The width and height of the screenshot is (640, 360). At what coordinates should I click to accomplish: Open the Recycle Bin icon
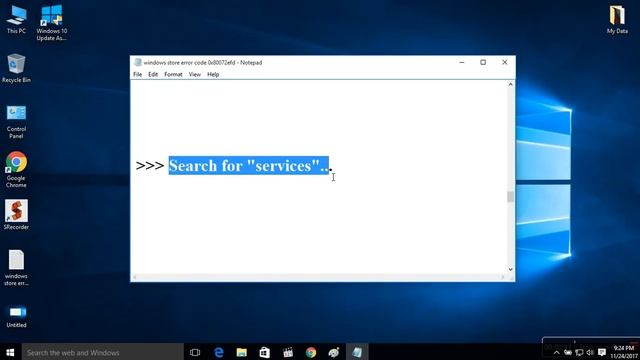tap(16, 68)
